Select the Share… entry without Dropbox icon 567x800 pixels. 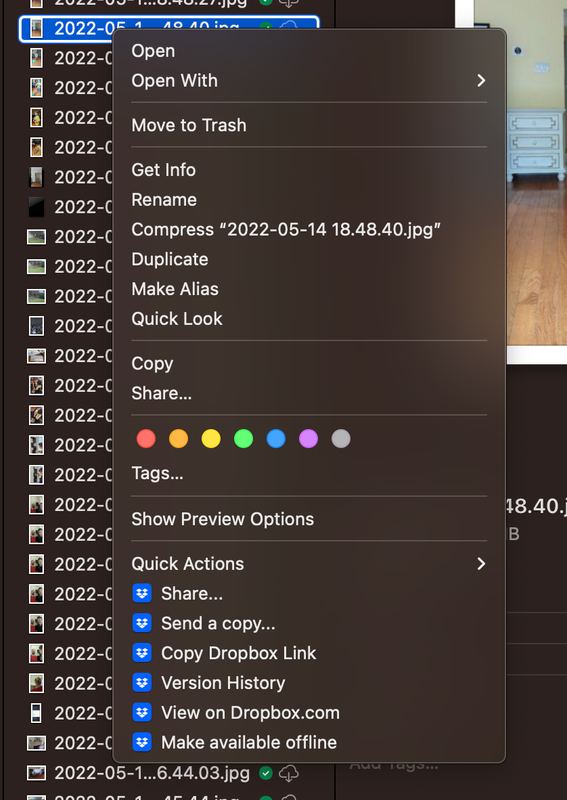tap(161, 393)
